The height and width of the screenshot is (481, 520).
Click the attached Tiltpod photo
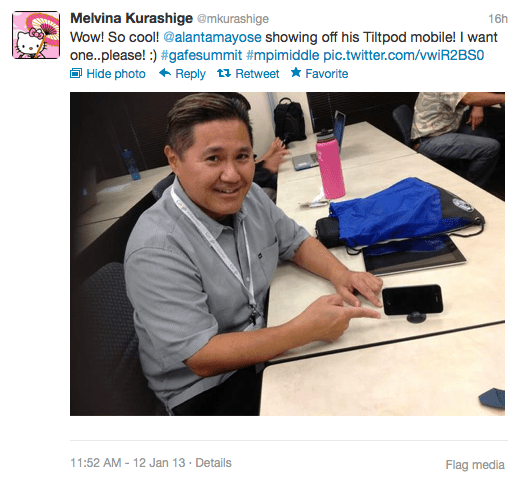(287, 254)
